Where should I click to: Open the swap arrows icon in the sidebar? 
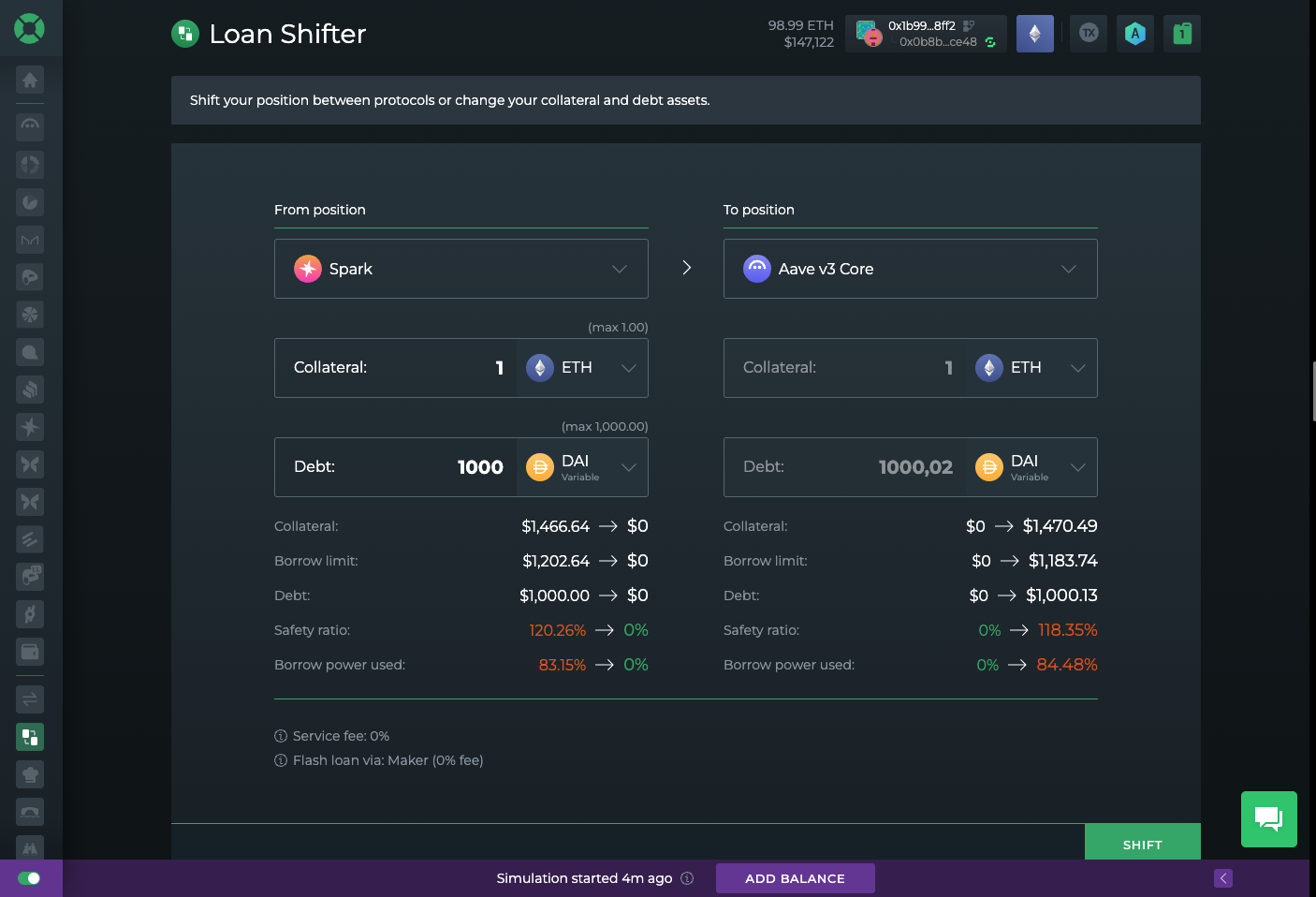point(30,699)
